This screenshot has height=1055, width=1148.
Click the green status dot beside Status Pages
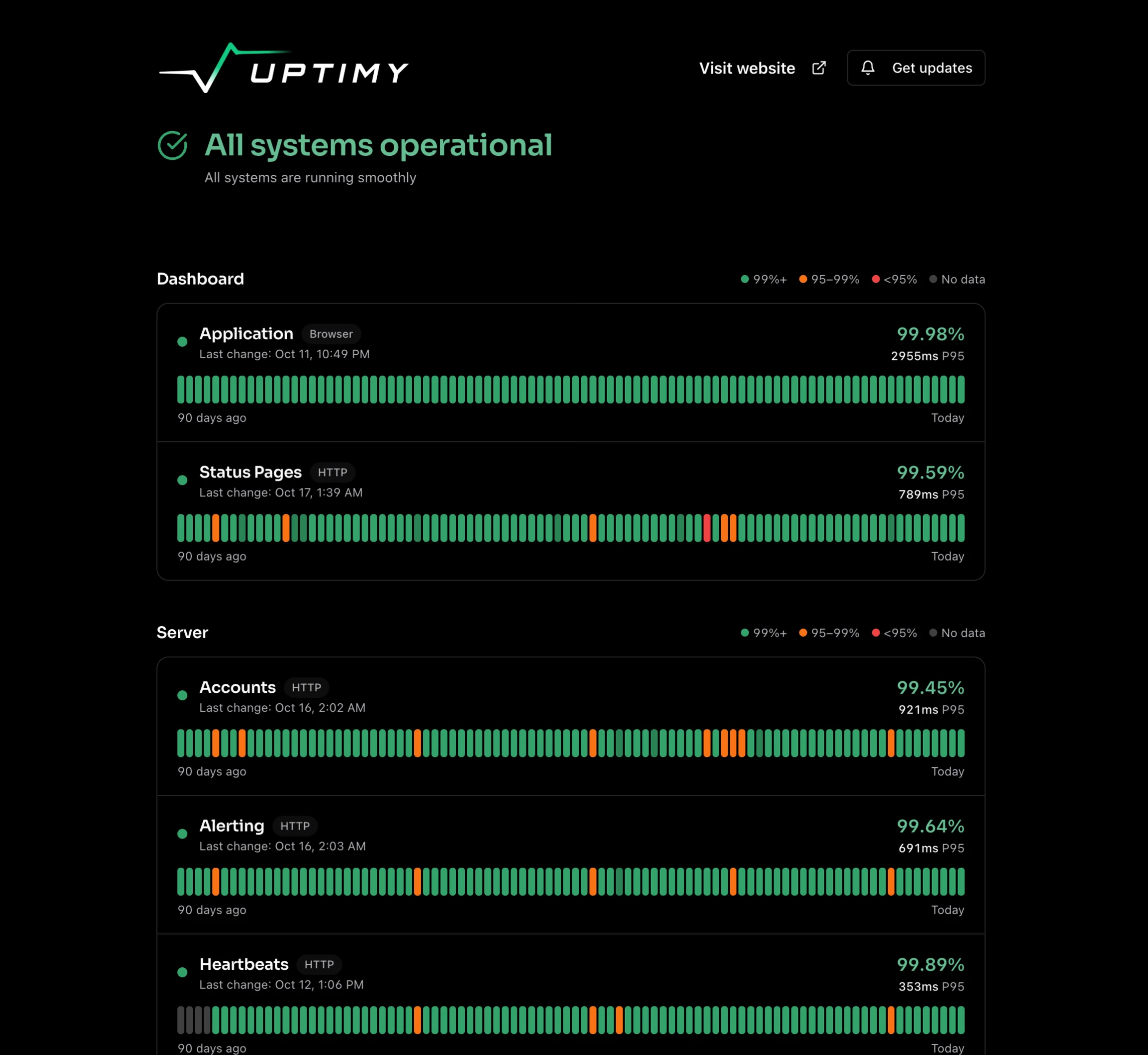(182, 480)
